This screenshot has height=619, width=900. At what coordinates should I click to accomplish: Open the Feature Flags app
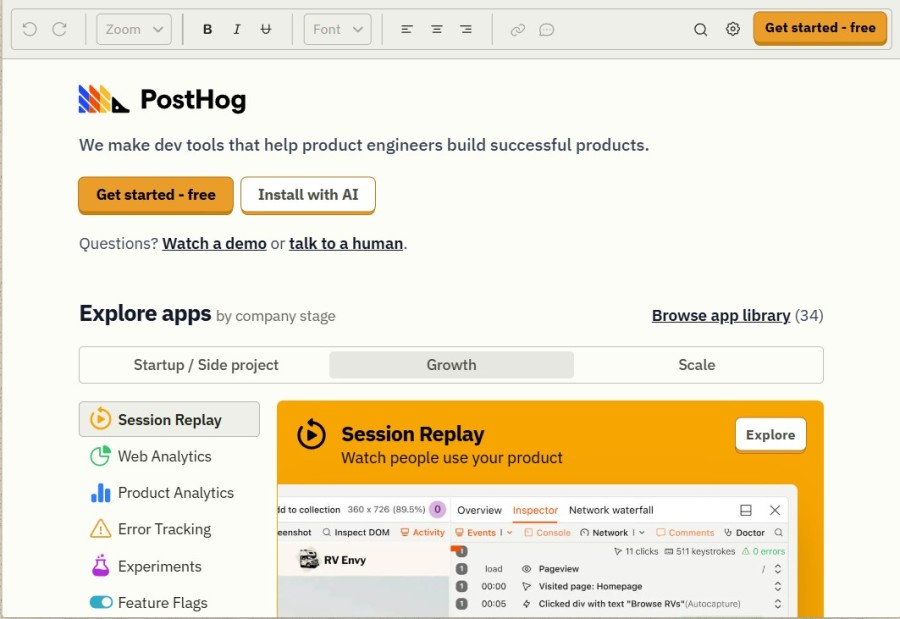[x=165, y=602]
